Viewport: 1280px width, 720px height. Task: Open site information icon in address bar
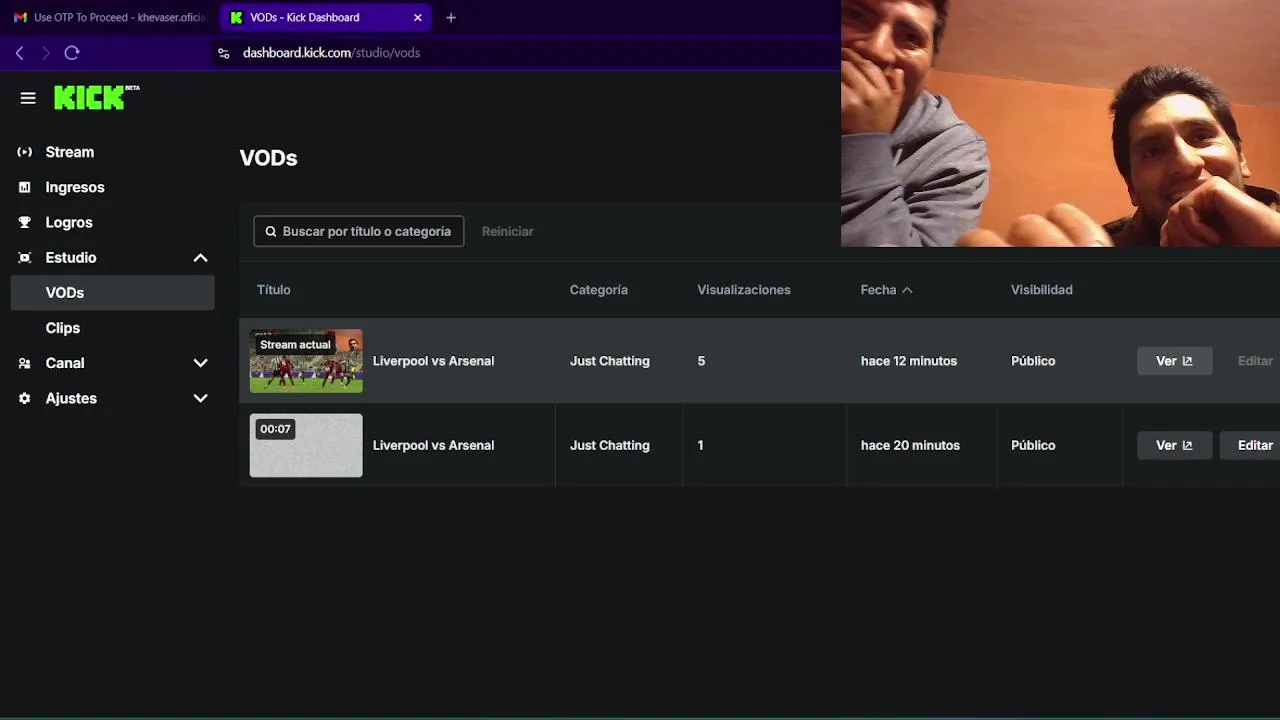(x=224, y=53)
